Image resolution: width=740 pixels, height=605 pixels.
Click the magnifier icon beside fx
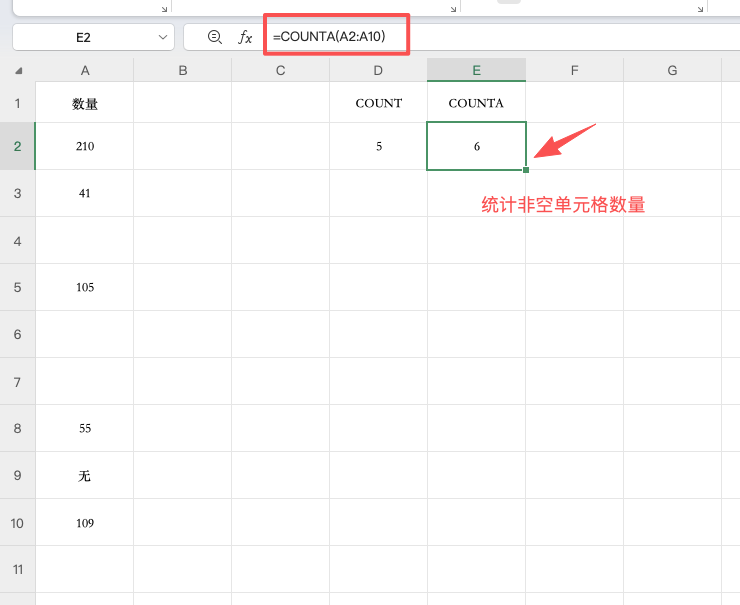pyautogui.click(x=214, y=37)
